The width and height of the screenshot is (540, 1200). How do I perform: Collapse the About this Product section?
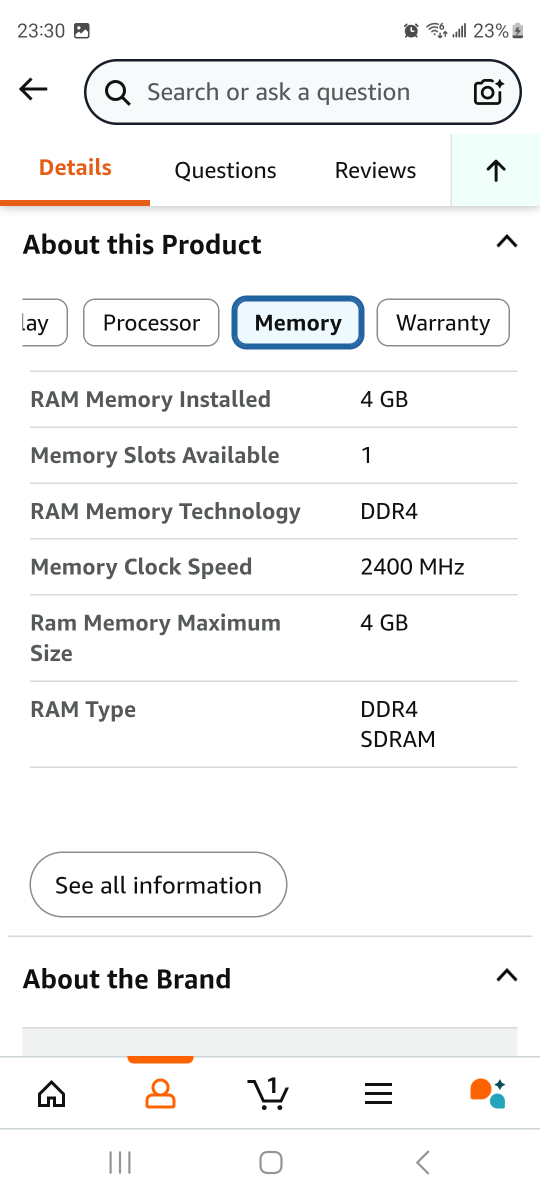(507, 242)
